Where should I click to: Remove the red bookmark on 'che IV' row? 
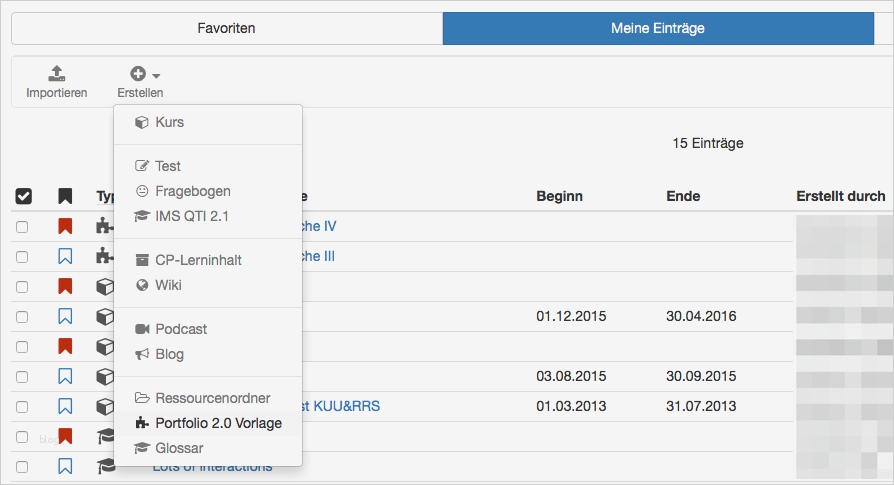tap(65, 226)
